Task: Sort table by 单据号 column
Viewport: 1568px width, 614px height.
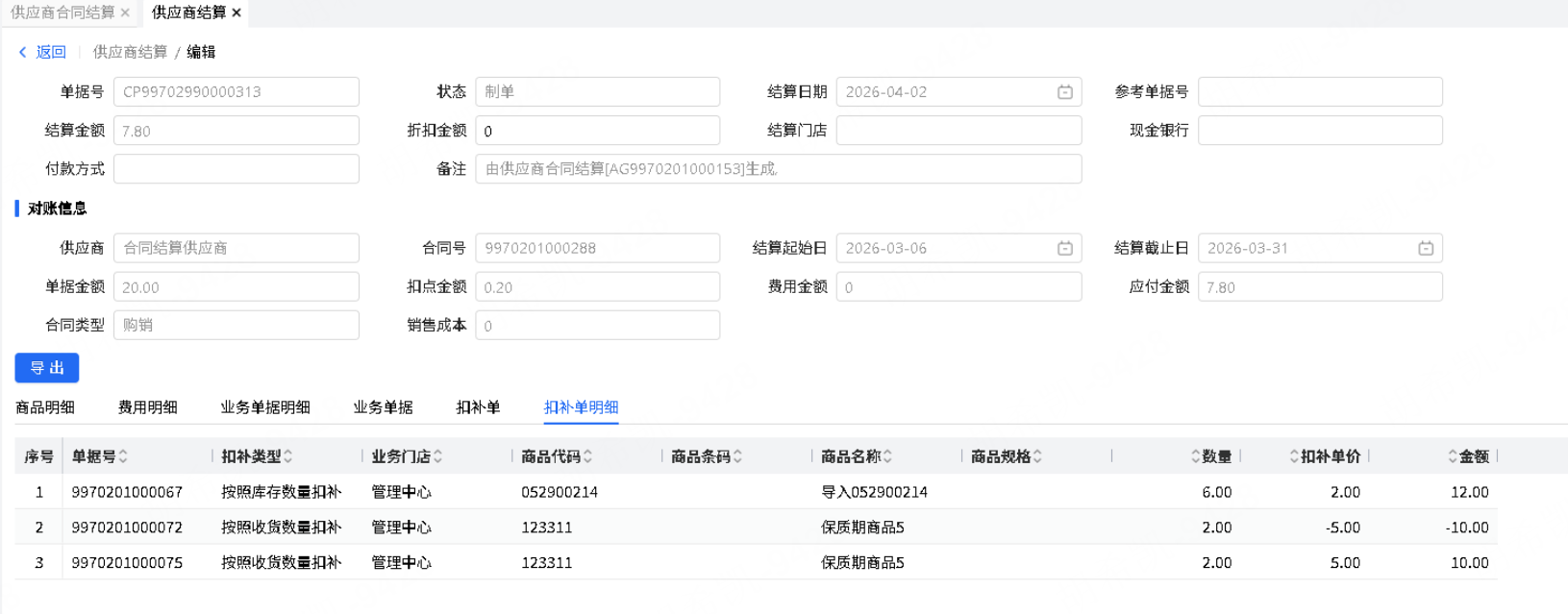Action: (x=123, y=456)
